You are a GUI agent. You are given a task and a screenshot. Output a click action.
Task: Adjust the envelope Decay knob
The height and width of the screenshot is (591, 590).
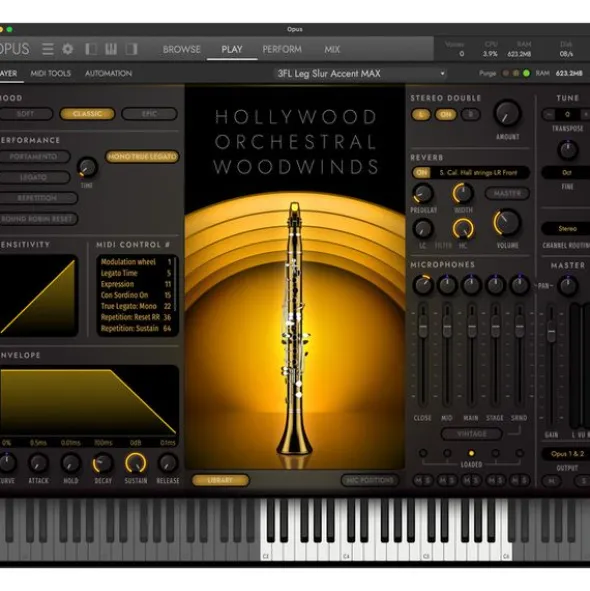(x=103, y=463)
